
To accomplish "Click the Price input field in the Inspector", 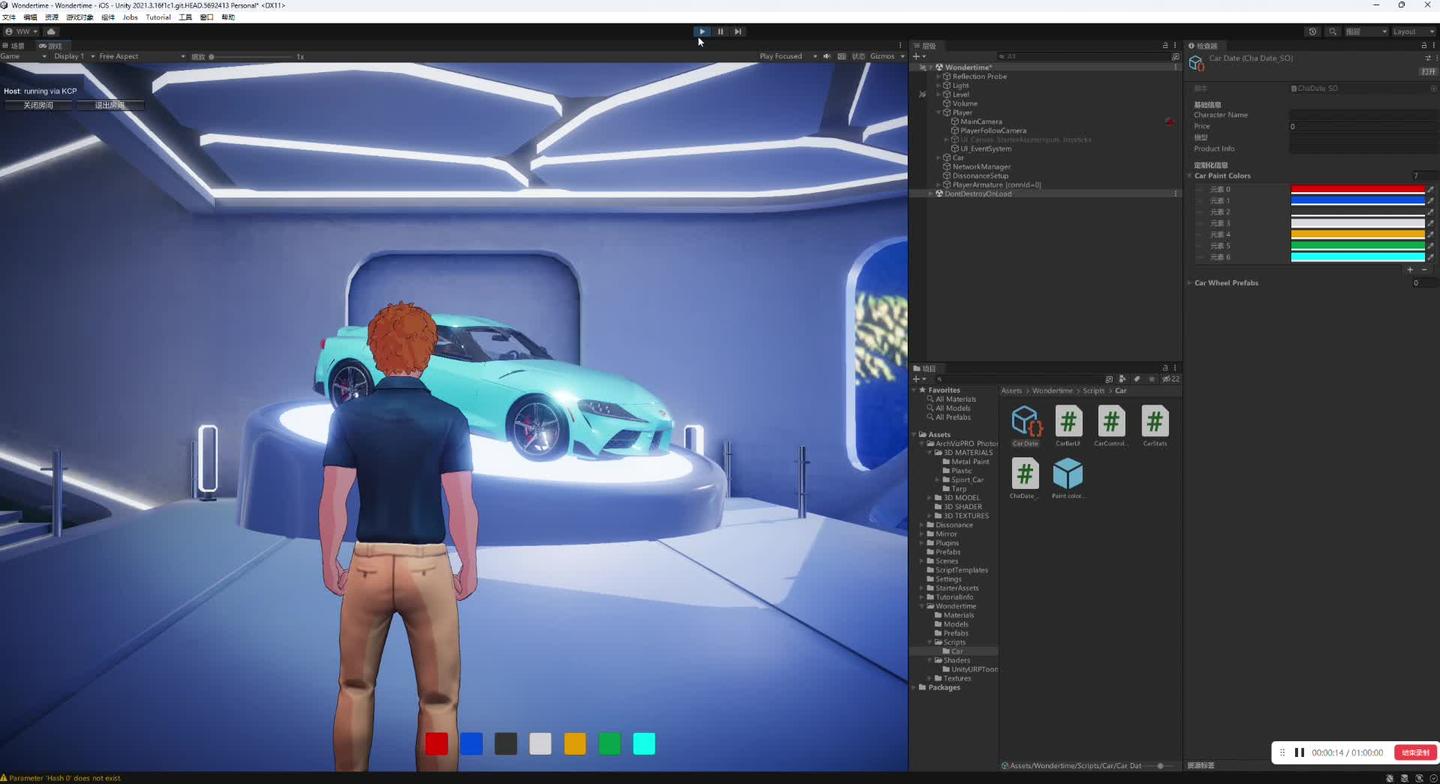I will click(1360, 126).
